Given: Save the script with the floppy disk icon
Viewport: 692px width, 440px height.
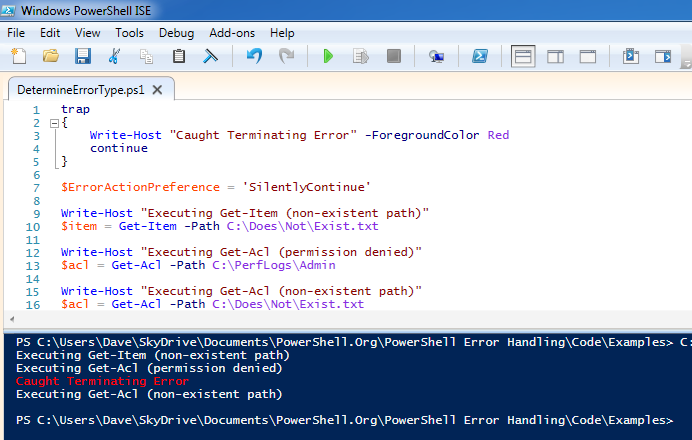Looking at the screenshot, I should pos(83,57).
